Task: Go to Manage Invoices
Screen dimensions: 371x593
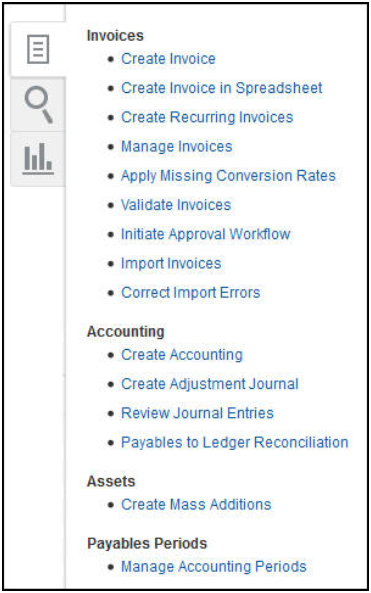Action: point(177,146)
